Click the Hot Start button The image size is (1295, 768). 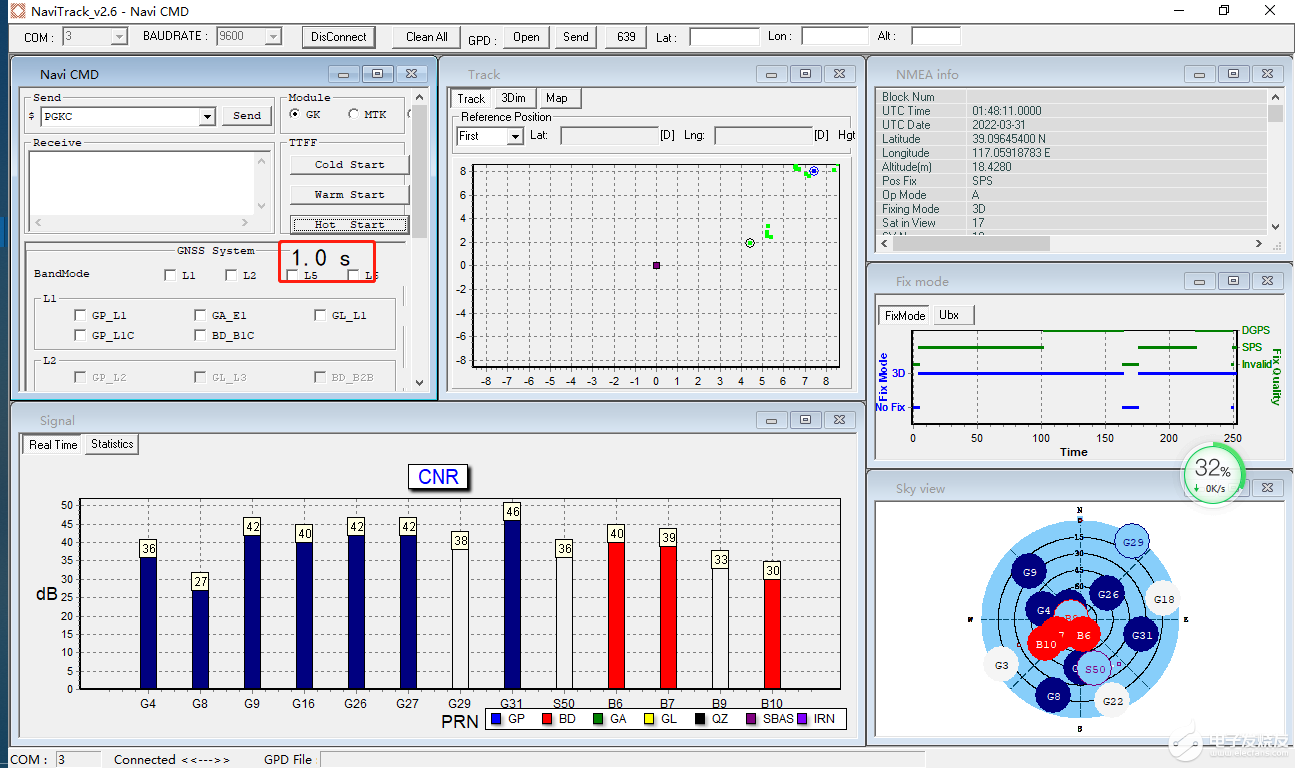(350, 224)
